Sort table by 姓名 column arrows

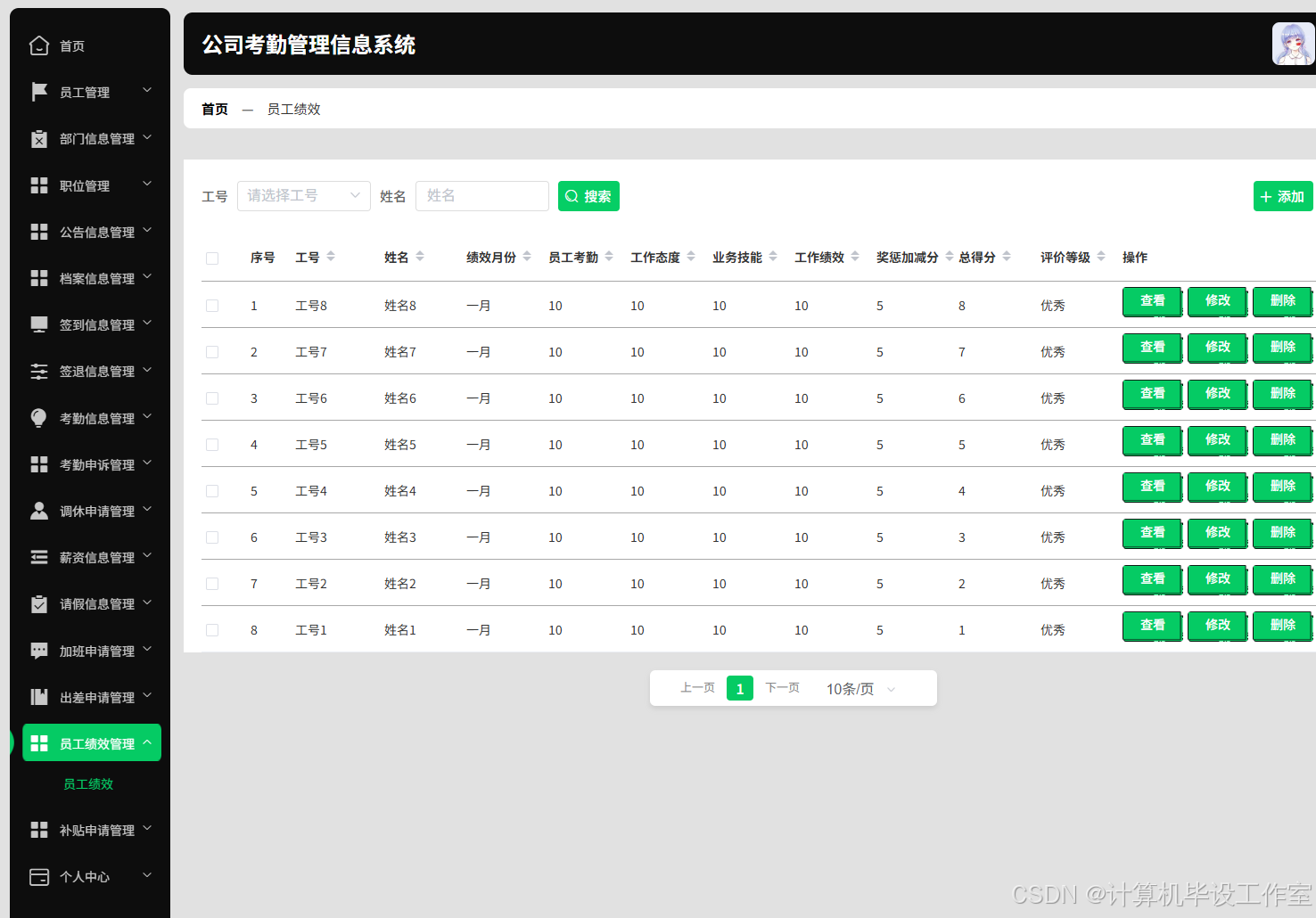tap(420, 257)
